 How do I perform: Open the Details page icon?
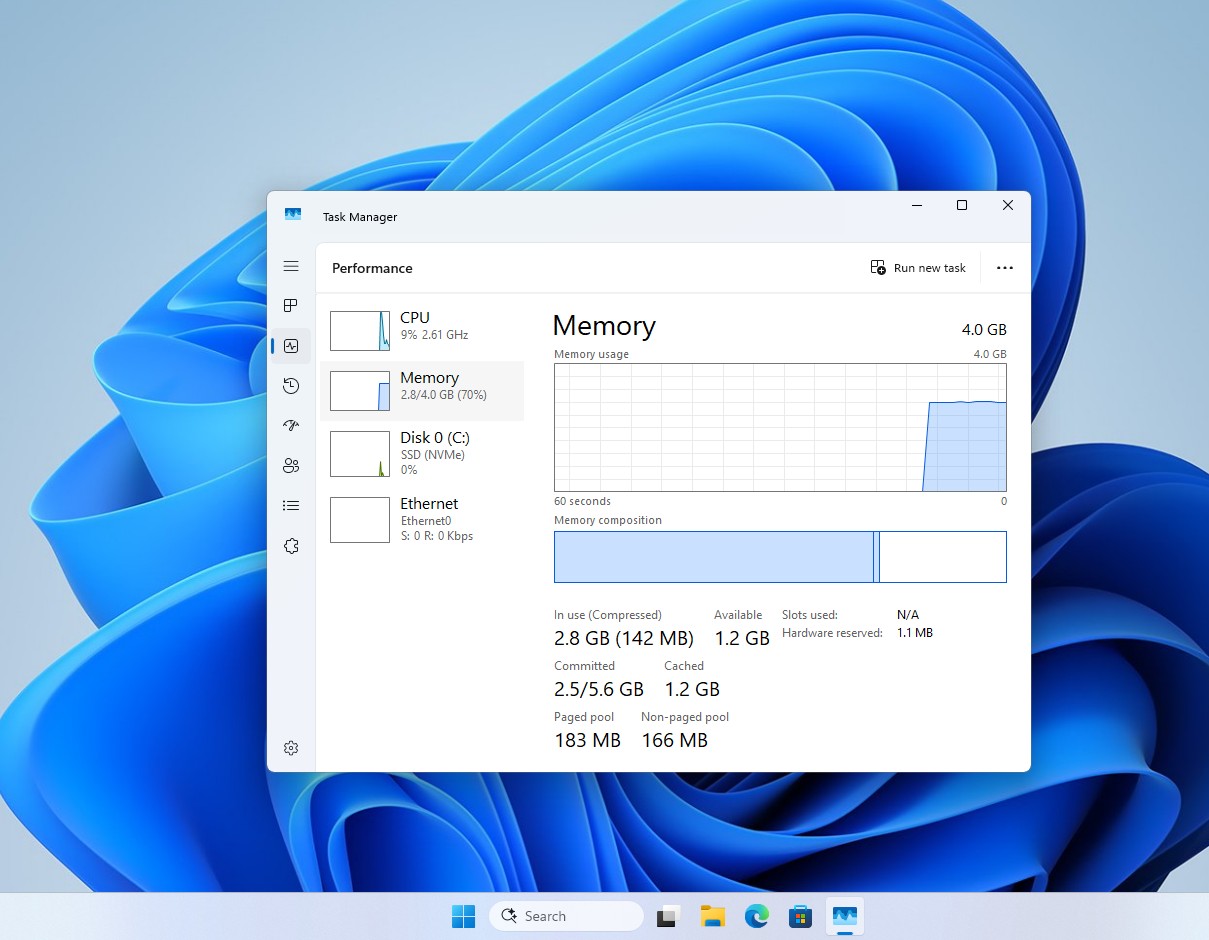(x=291, y=506)
